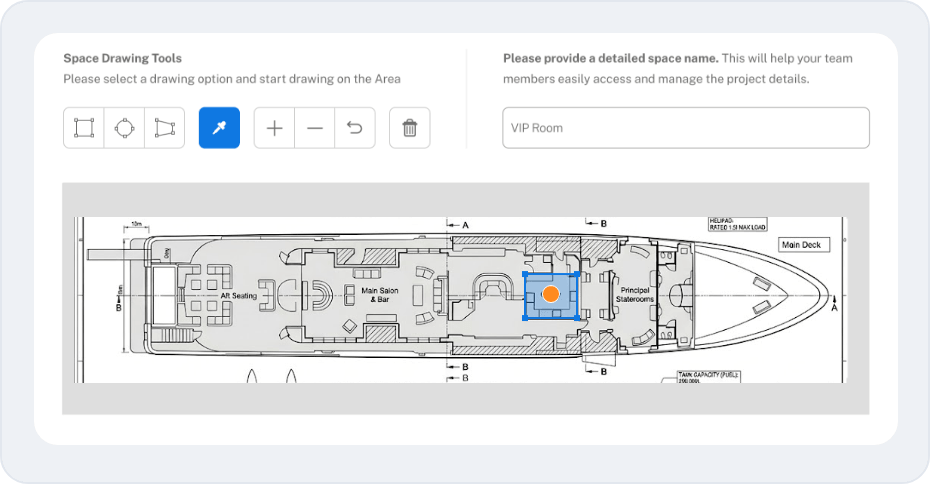Viewport: 930px width, 484px height.
Task: Click the bottom-right handle of blue selection
Action: point(577,319)
